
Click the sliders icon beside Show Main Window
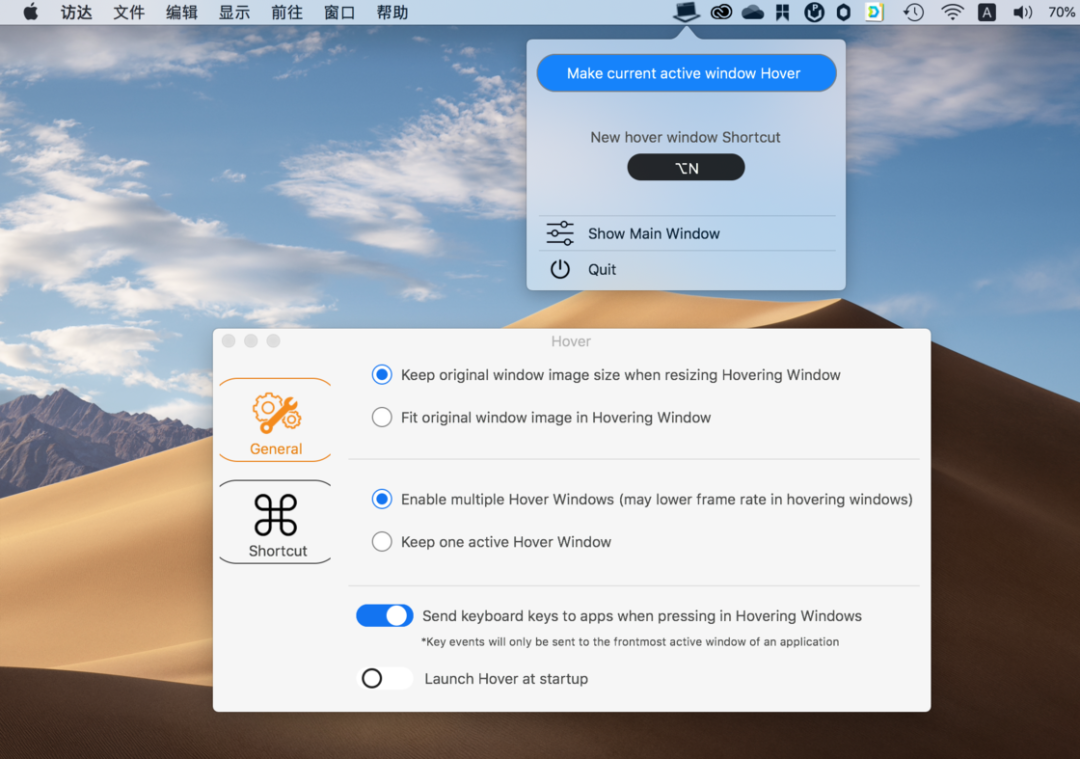click(x=560, y=233)
